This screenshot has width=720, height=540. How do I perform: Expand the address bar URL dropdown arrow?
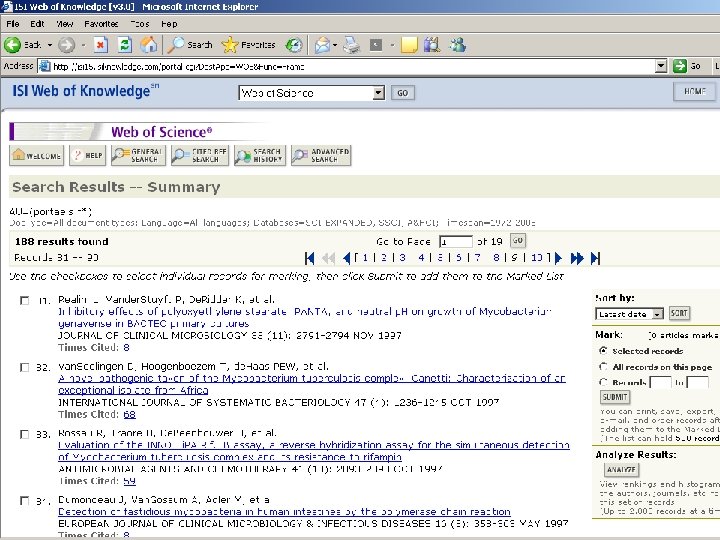coord(661,66)
